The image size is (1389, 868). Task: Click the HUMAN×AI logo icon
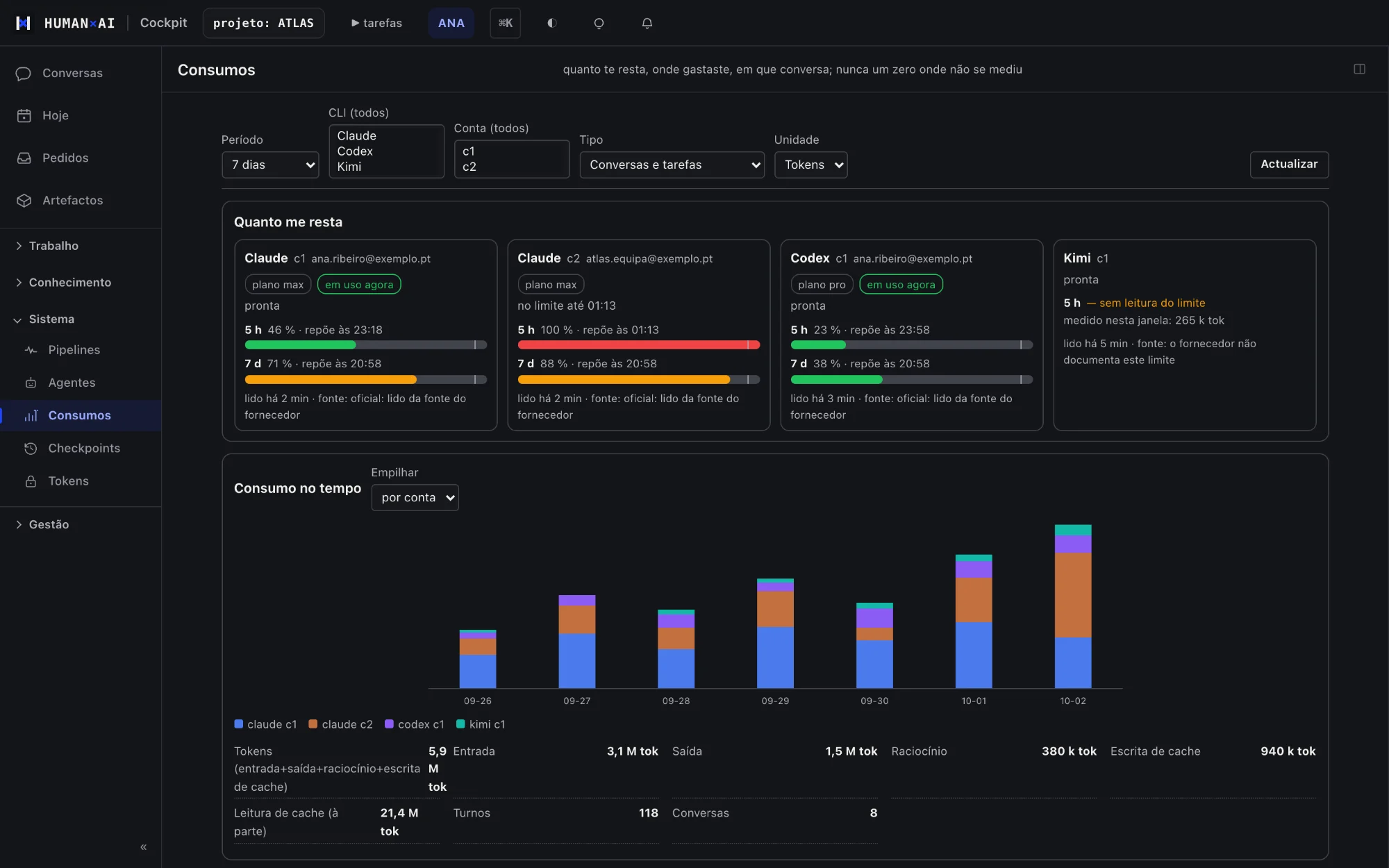(x=23, y=23)
